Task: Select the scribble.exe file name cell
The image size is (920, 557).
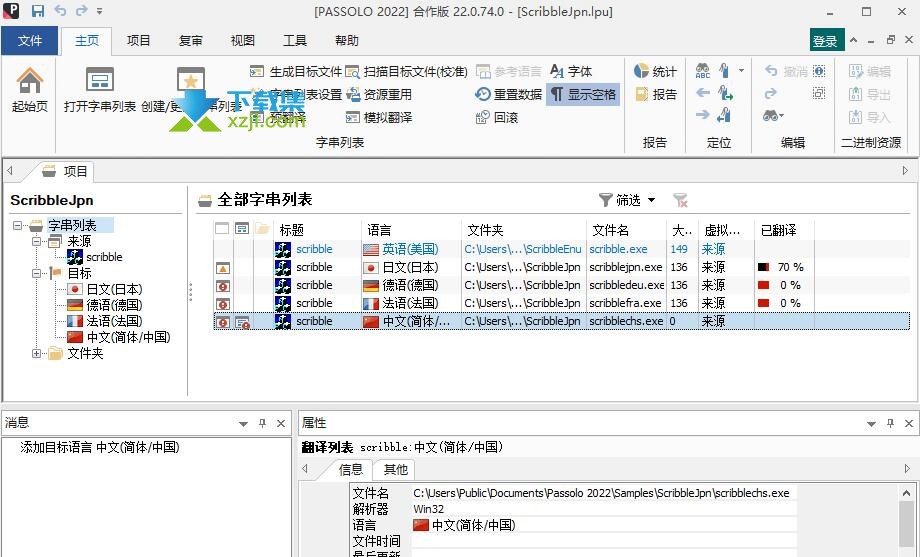Action: pyautogui.click(x=618, y=249)
